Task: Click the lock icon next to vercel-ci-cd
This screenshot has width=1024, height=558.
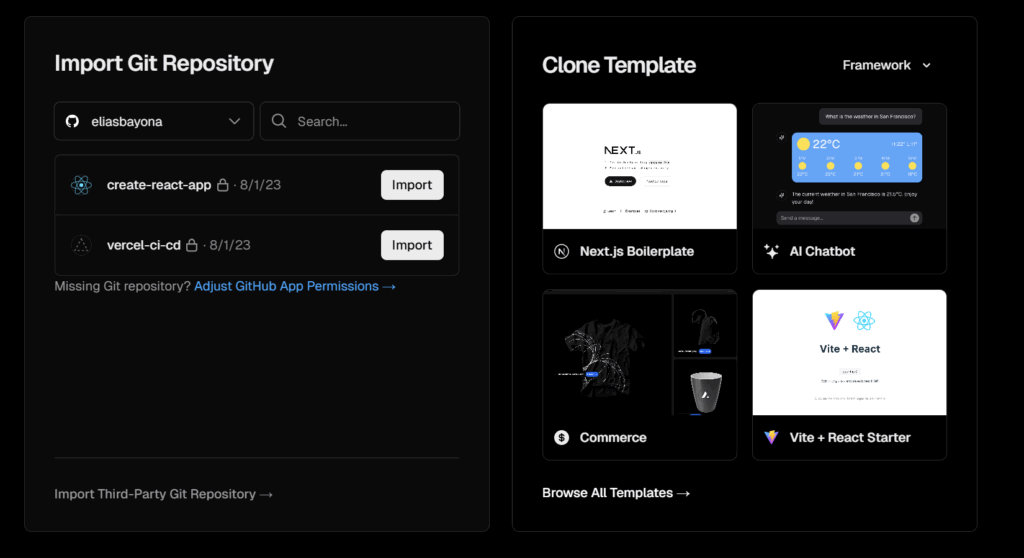Action: [191, 245]
